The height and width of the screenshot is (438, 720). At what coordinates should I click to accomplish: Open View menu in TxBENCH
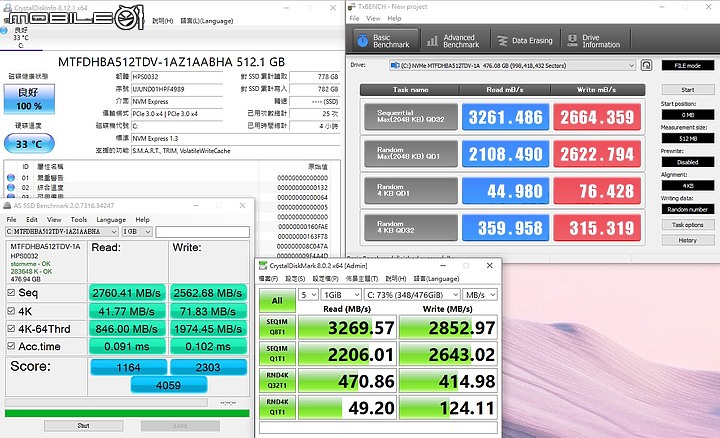tap(373, 18)
